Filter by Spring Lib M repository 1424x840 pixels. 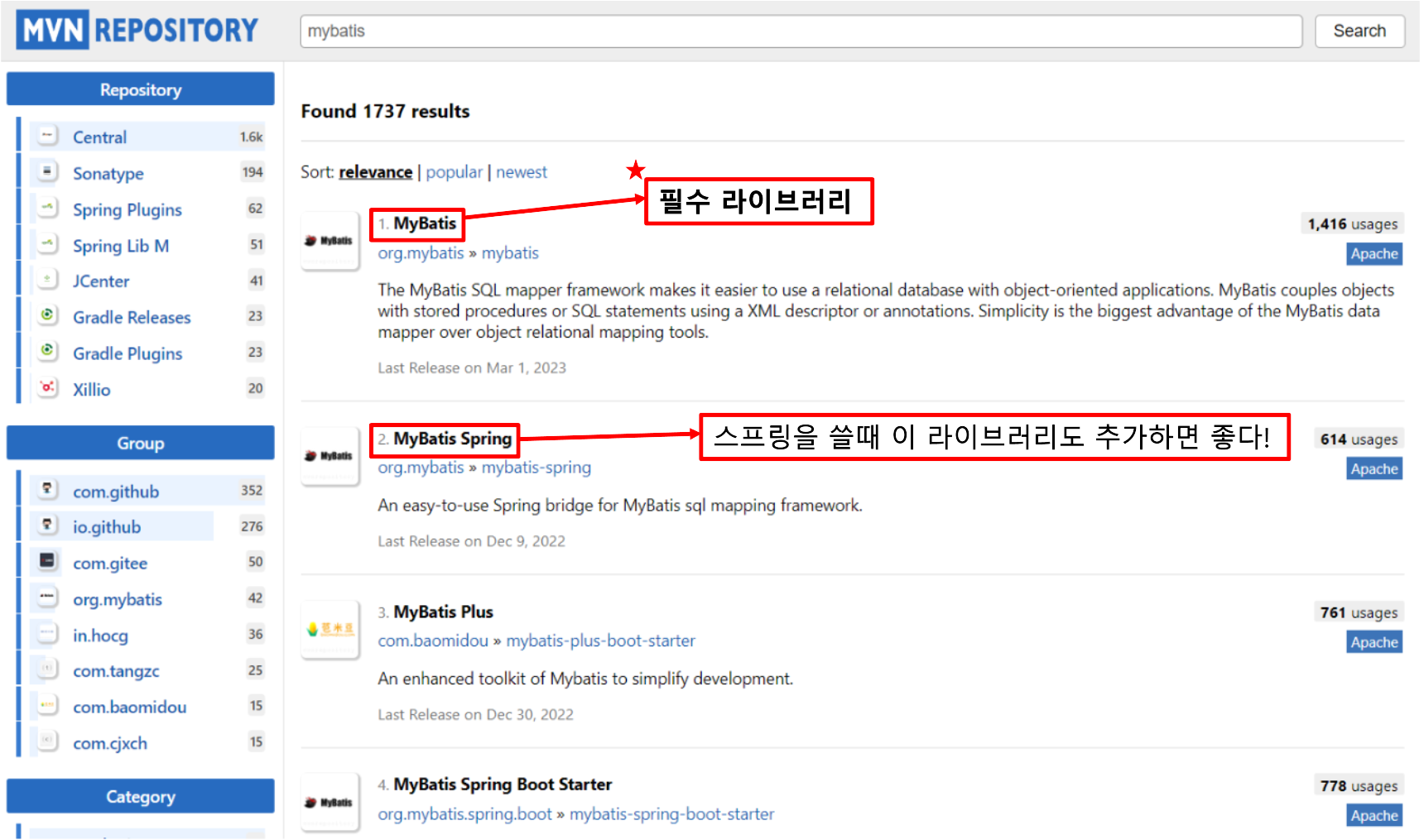click(x=121, y=246)
